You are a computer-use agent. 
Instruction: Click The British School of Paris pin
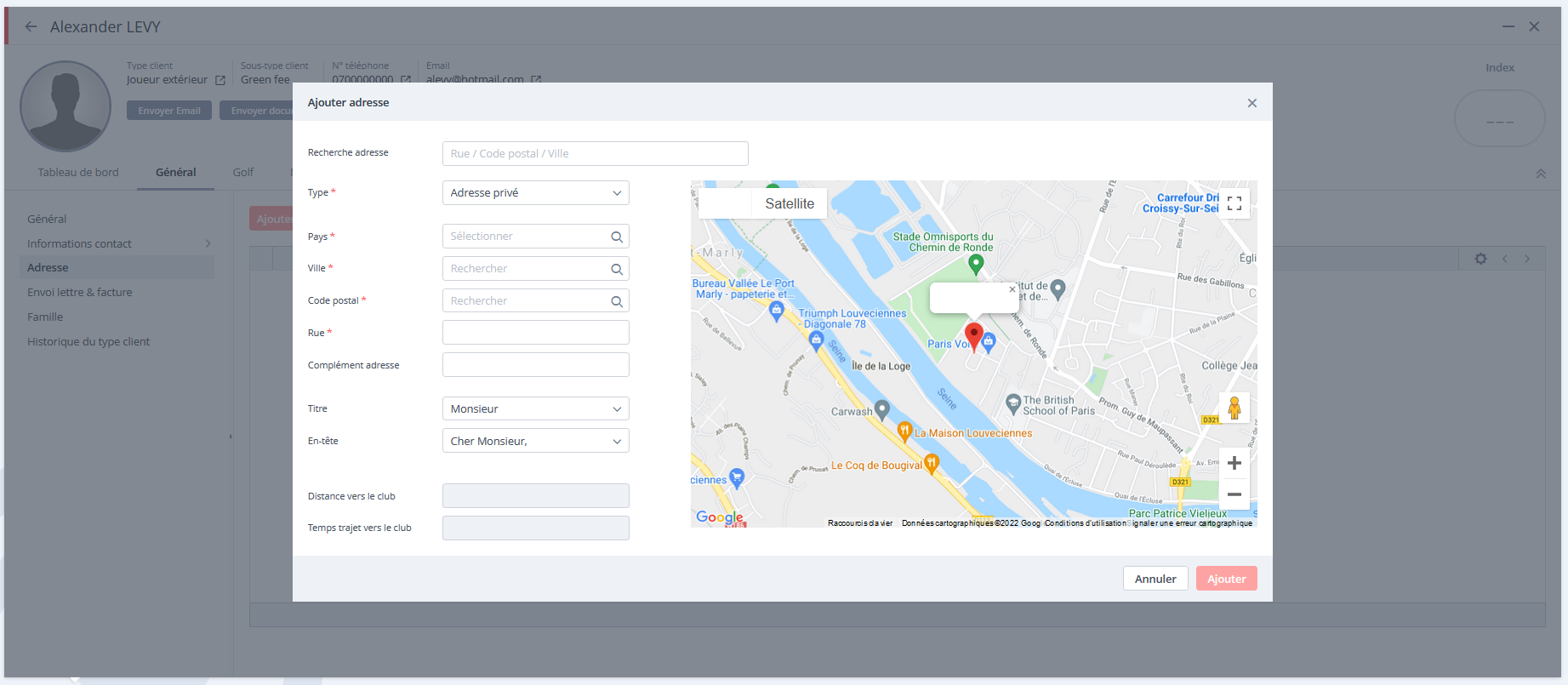(1012, 403)
